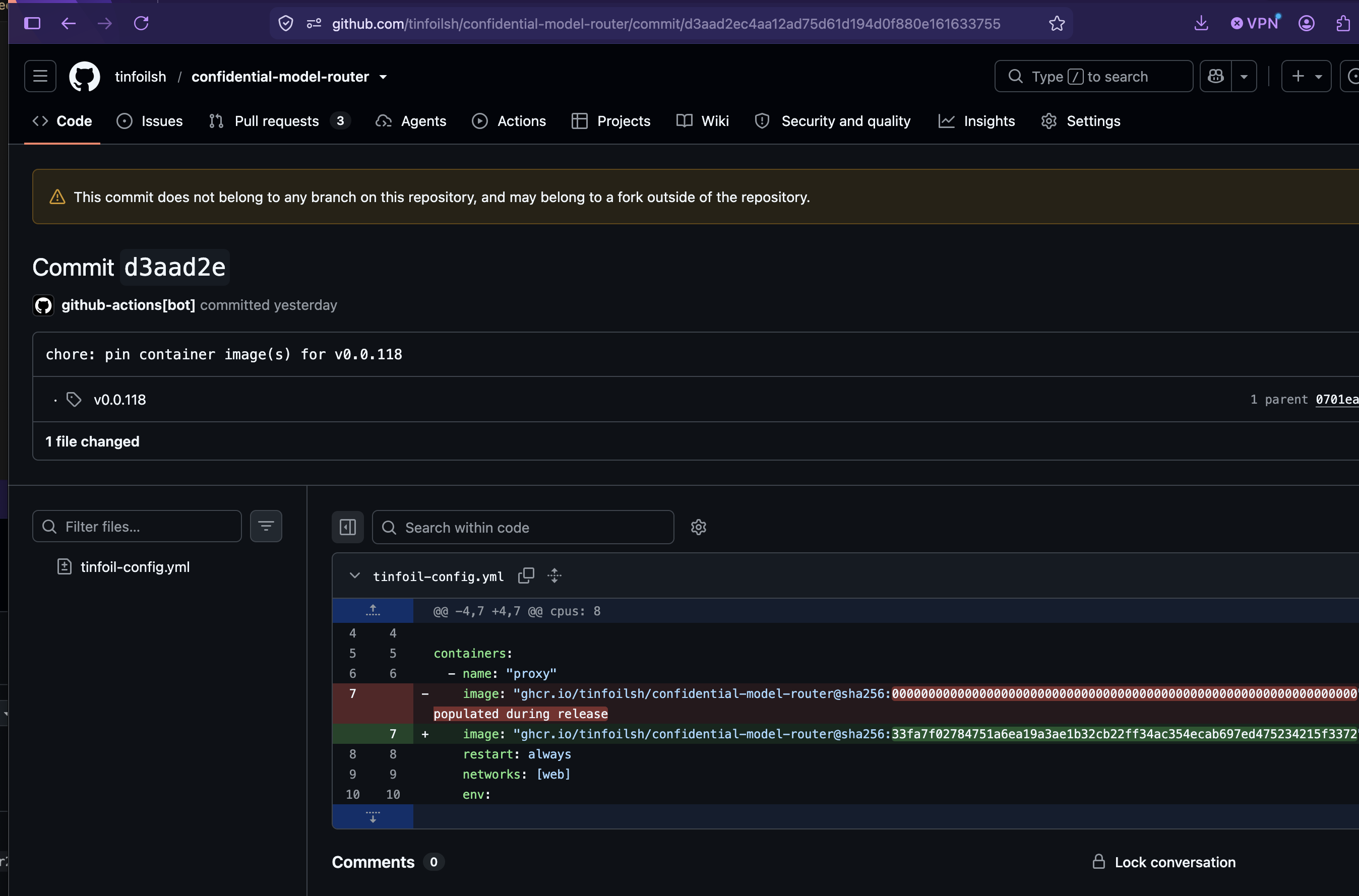Screen dimensions: 1359x896
Task: Open the tinfoilsh organization link
Action: (141, 77)
